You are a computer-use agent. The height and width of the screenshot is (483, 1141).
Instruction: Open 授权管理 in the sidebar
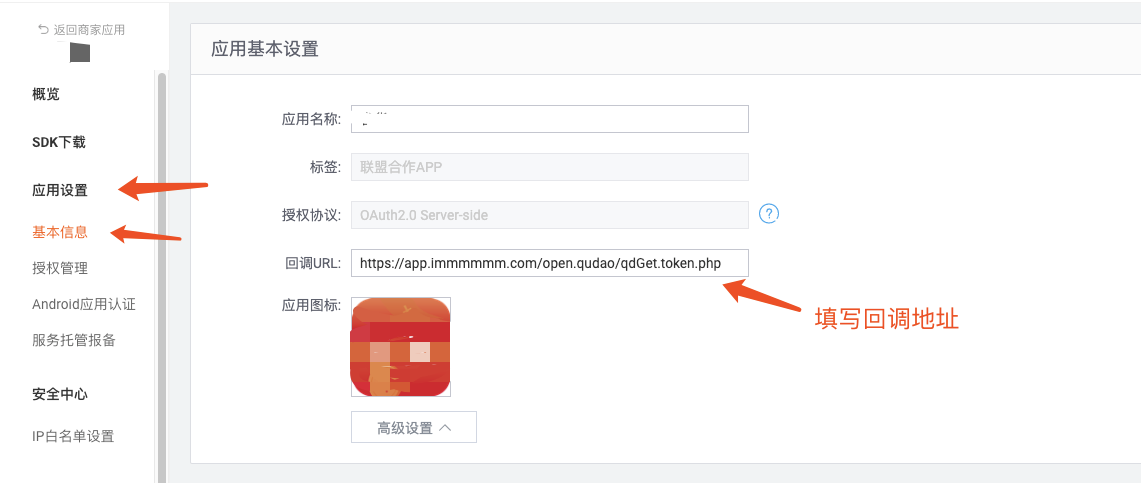pos(60,268)
